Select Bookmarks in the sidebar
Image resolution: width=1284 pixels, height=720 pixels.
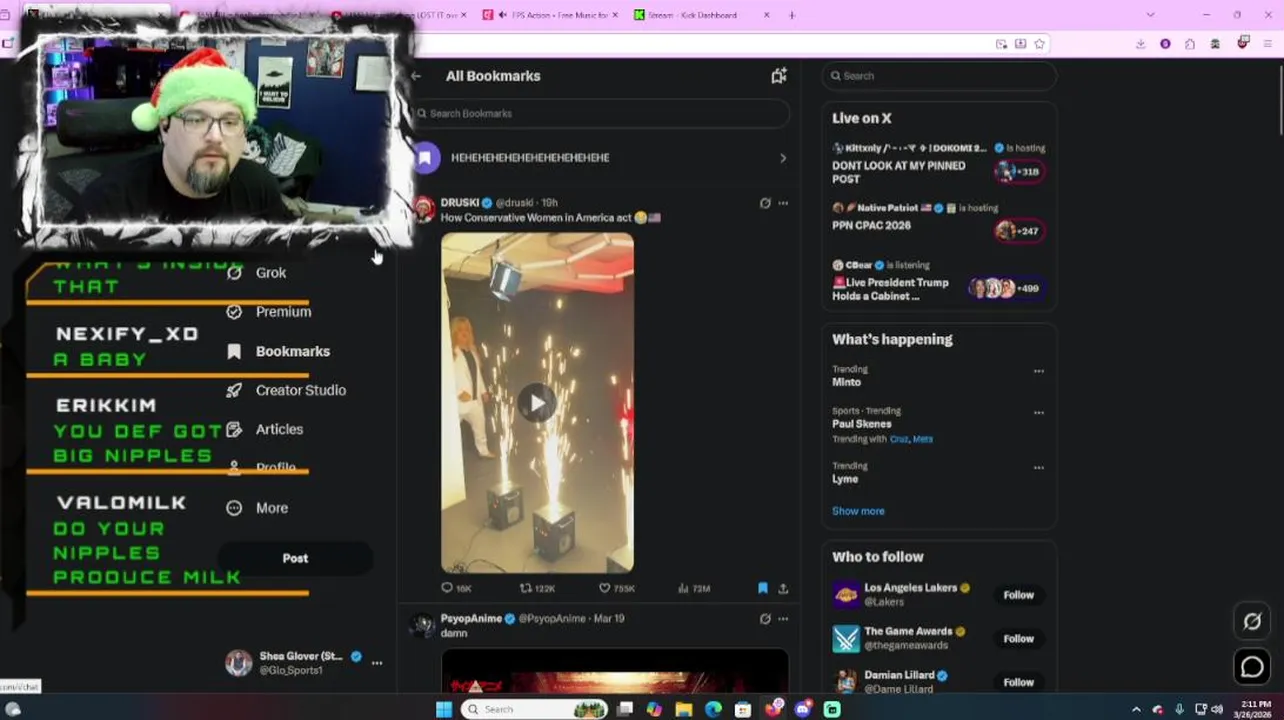point(279,351)
